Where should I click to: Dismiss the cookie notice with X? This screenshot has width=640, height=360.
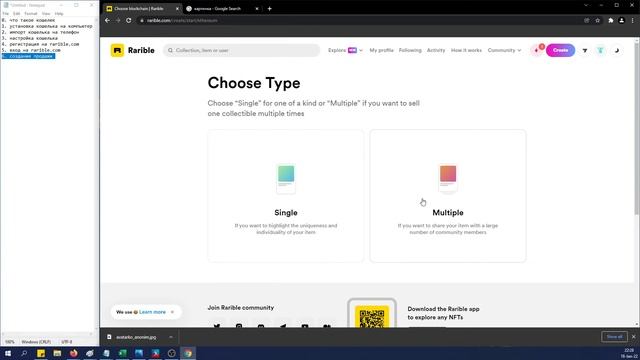click(172, 312)
